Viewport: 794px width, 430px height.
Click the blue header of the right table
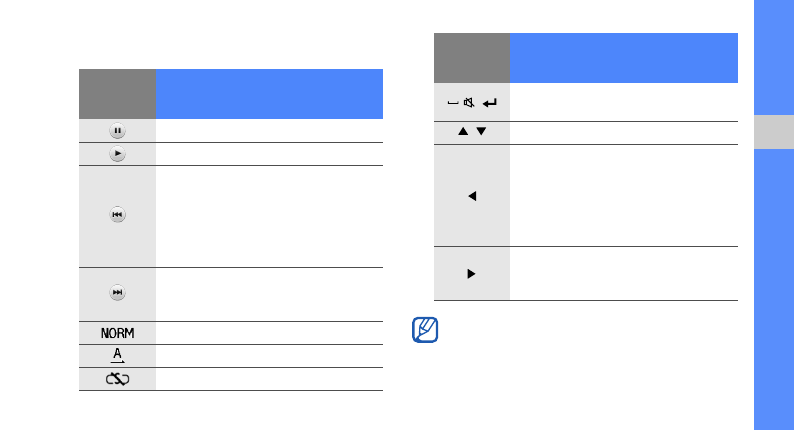pyautogui.click(x=624, y=58)
